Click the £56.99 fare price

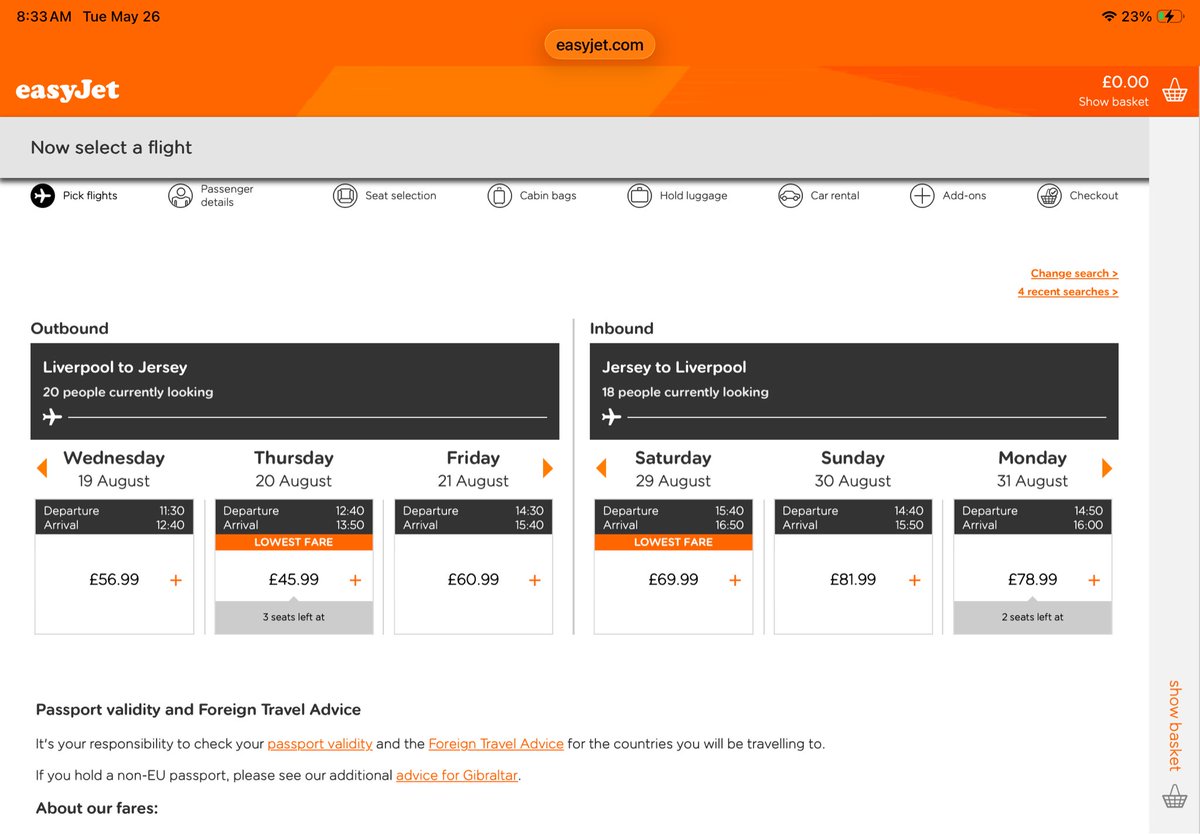[114, 579]
